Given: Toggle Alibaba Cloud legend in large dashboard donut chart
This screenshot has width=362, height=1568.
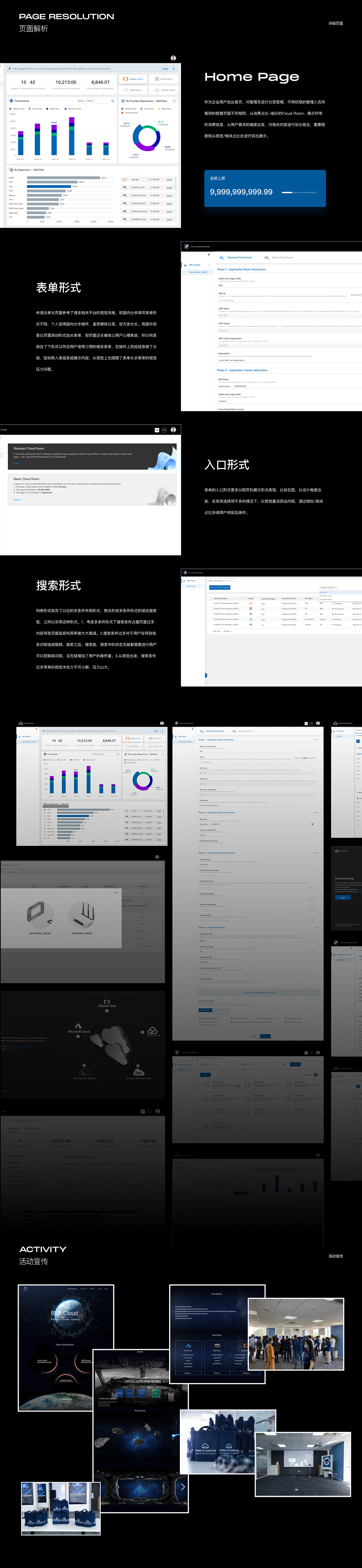Looking at the screenshot, I should [x=129, y=109].
